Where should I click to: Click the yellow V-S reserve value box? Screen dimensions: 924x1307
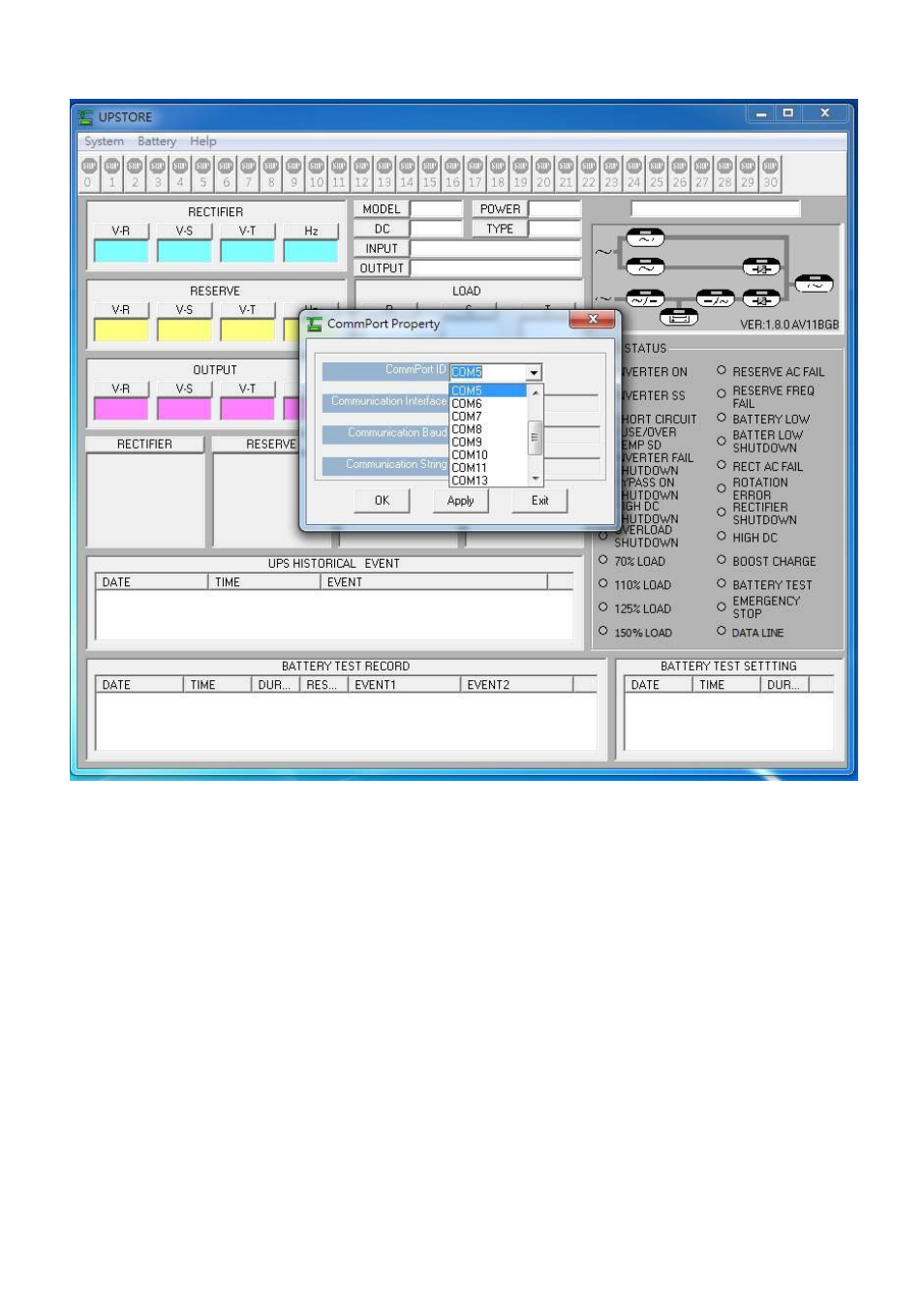click(x=184, y=329)
